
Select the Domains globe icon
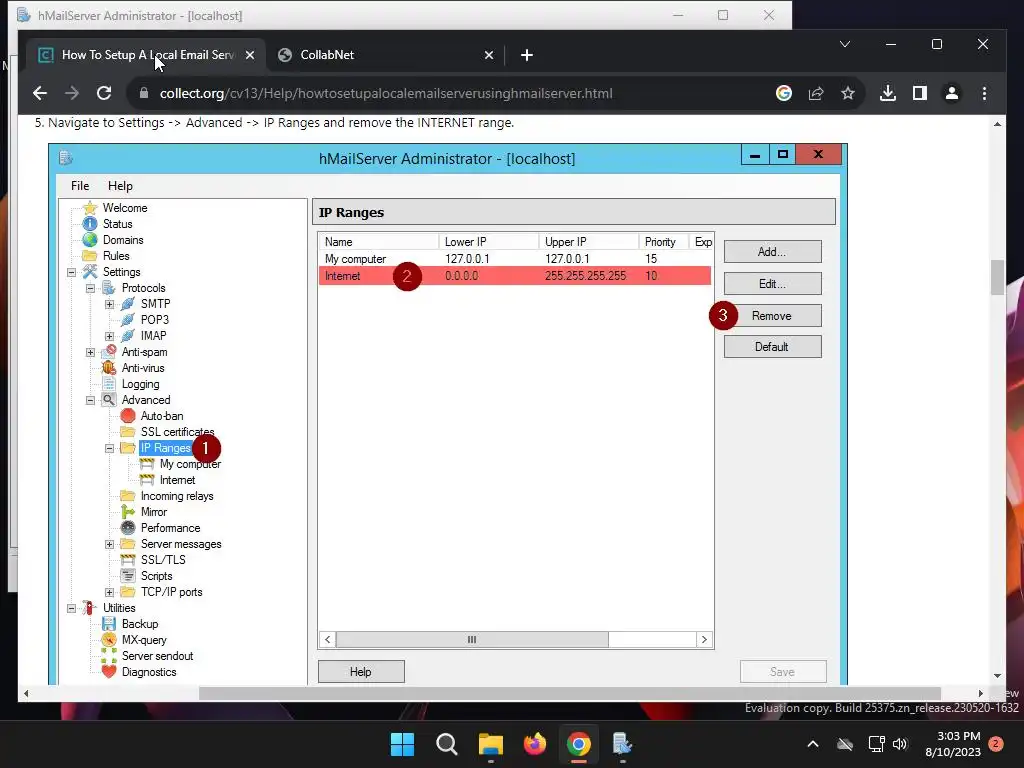pos(90,240)
